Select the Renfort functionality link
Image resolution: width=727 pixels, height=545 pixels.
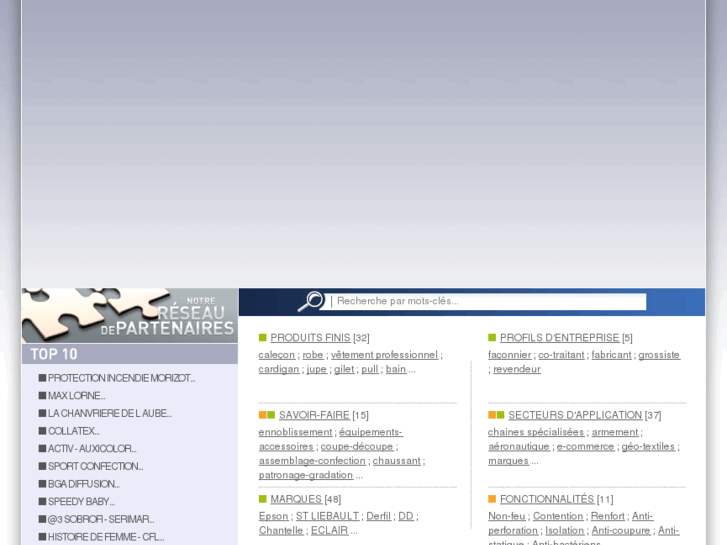click(608, 516)
